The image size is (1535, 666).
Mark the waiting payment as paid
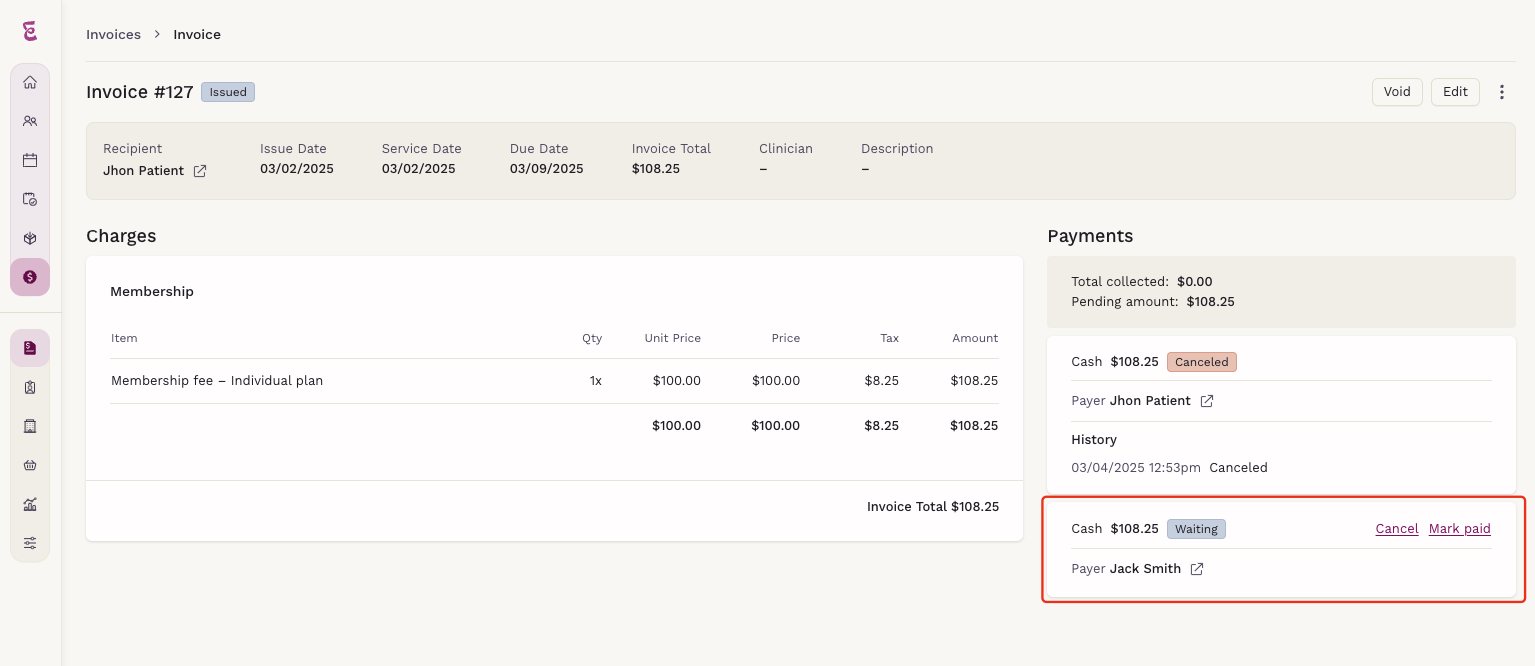(x=1460, y=529)
